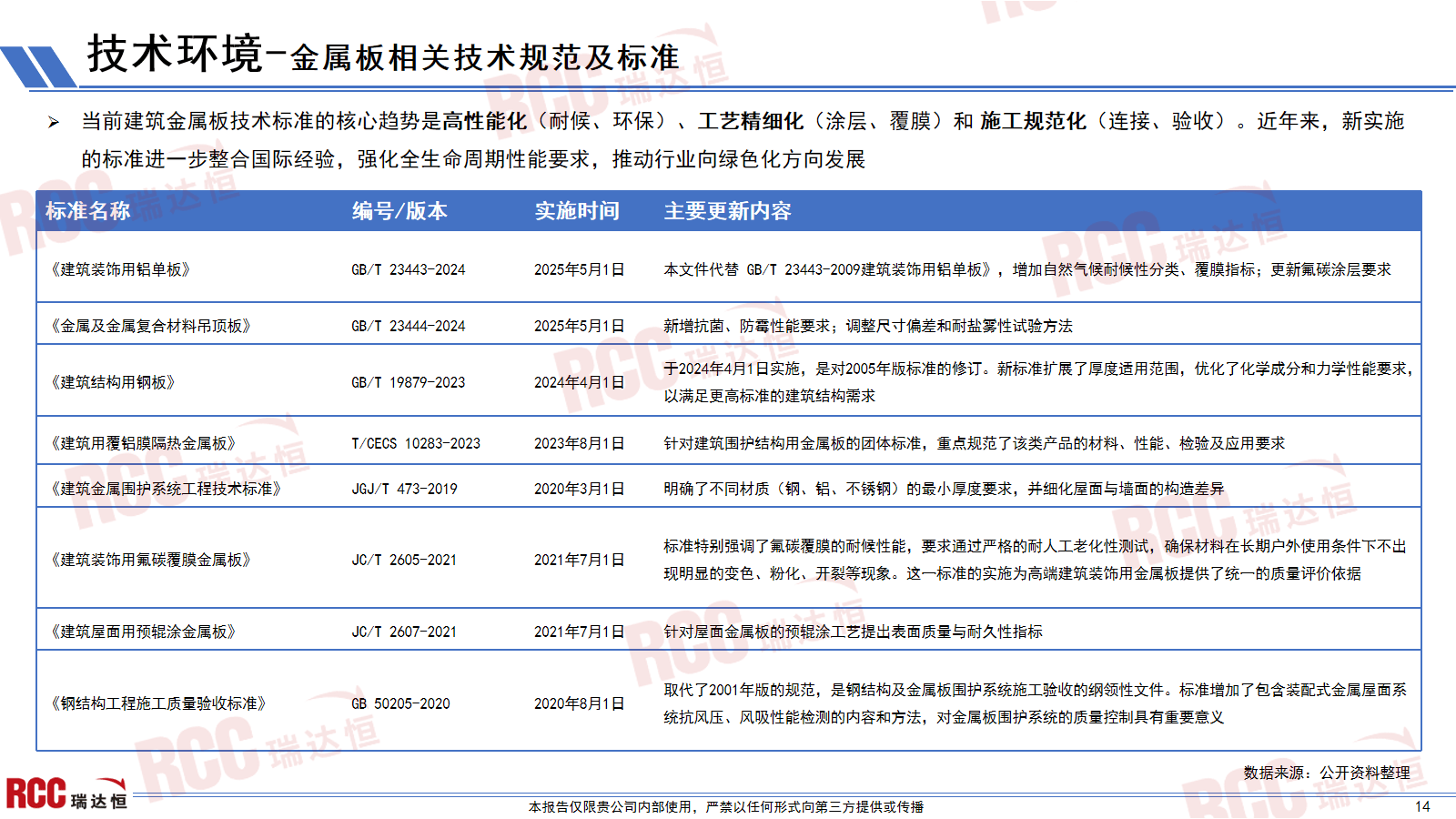1456x819 pixels.
Task: Click the bold text 施工规范化
Action: [x=1033, y=121]
